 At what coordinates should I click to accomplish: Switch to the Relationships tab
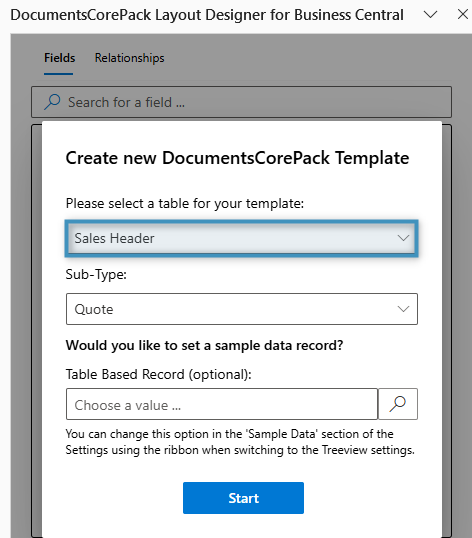click(129, 58)
